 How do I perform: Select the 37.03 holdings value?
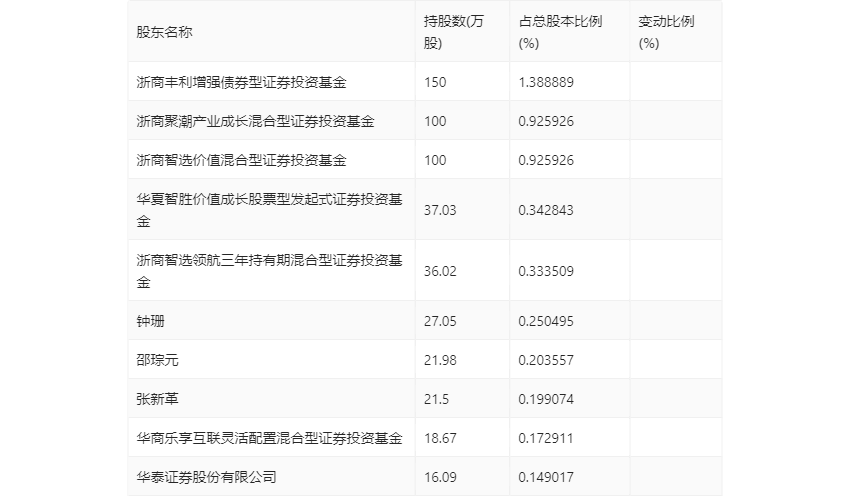440,209
